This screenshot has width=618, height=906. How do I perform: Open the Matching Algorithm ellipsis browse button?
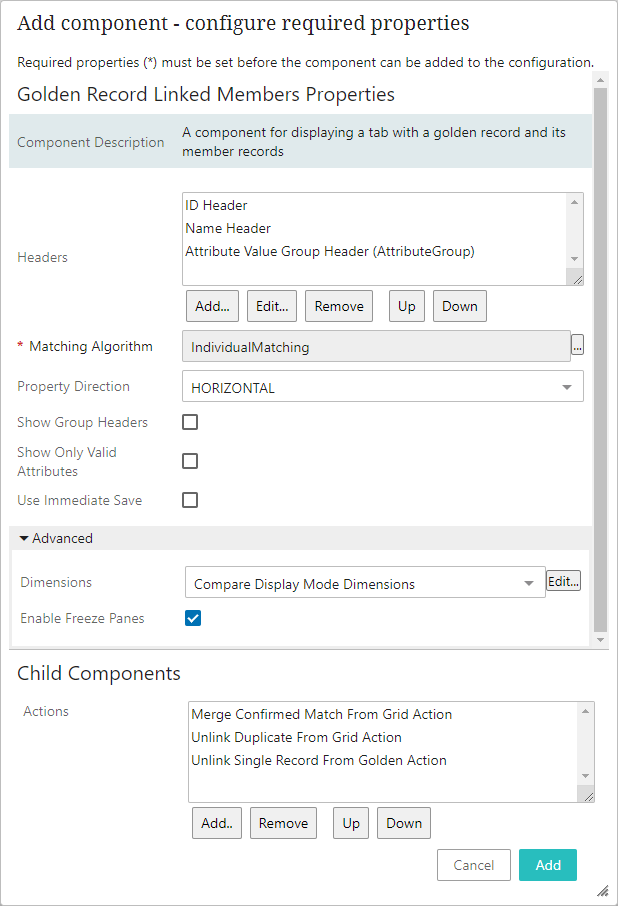click(577, 346)
